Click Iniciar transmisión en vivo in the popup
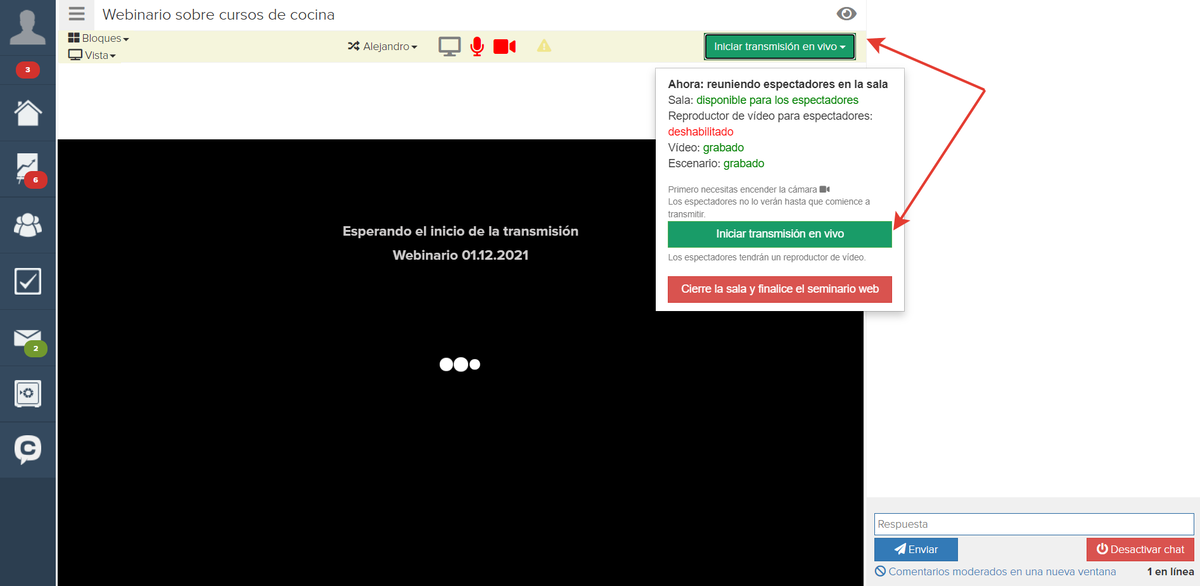 [x=780, y=234]
